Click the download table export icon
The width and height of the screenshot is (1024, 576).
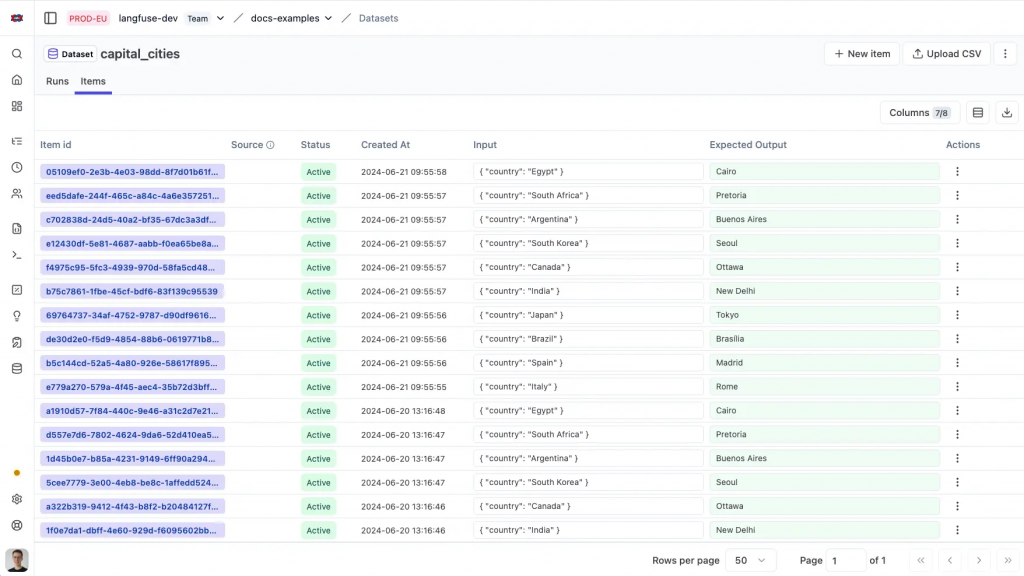click(x=1006, y=112)
